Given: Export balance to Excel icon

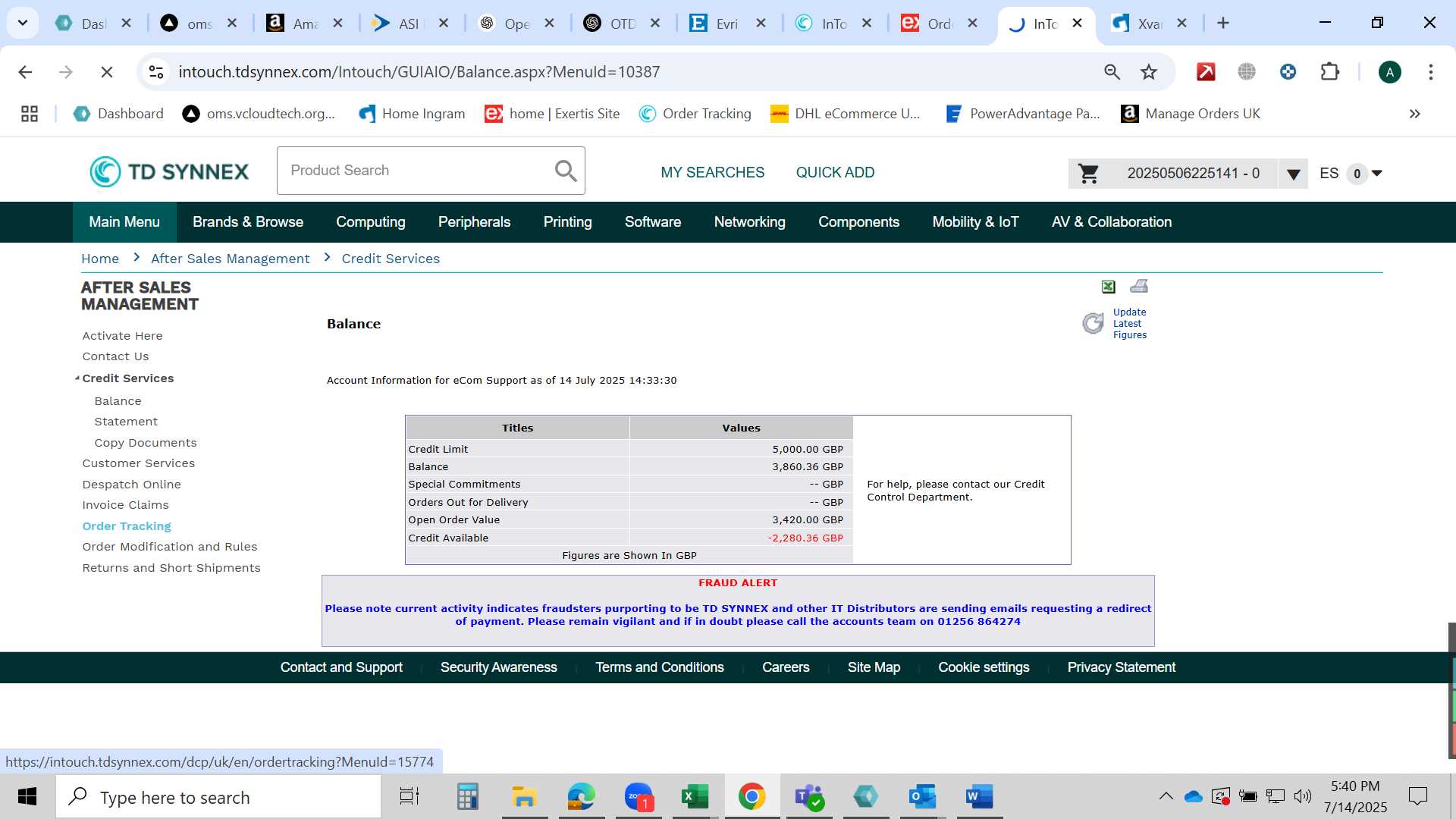Looking at the screenshot, I should (1108, 287).
